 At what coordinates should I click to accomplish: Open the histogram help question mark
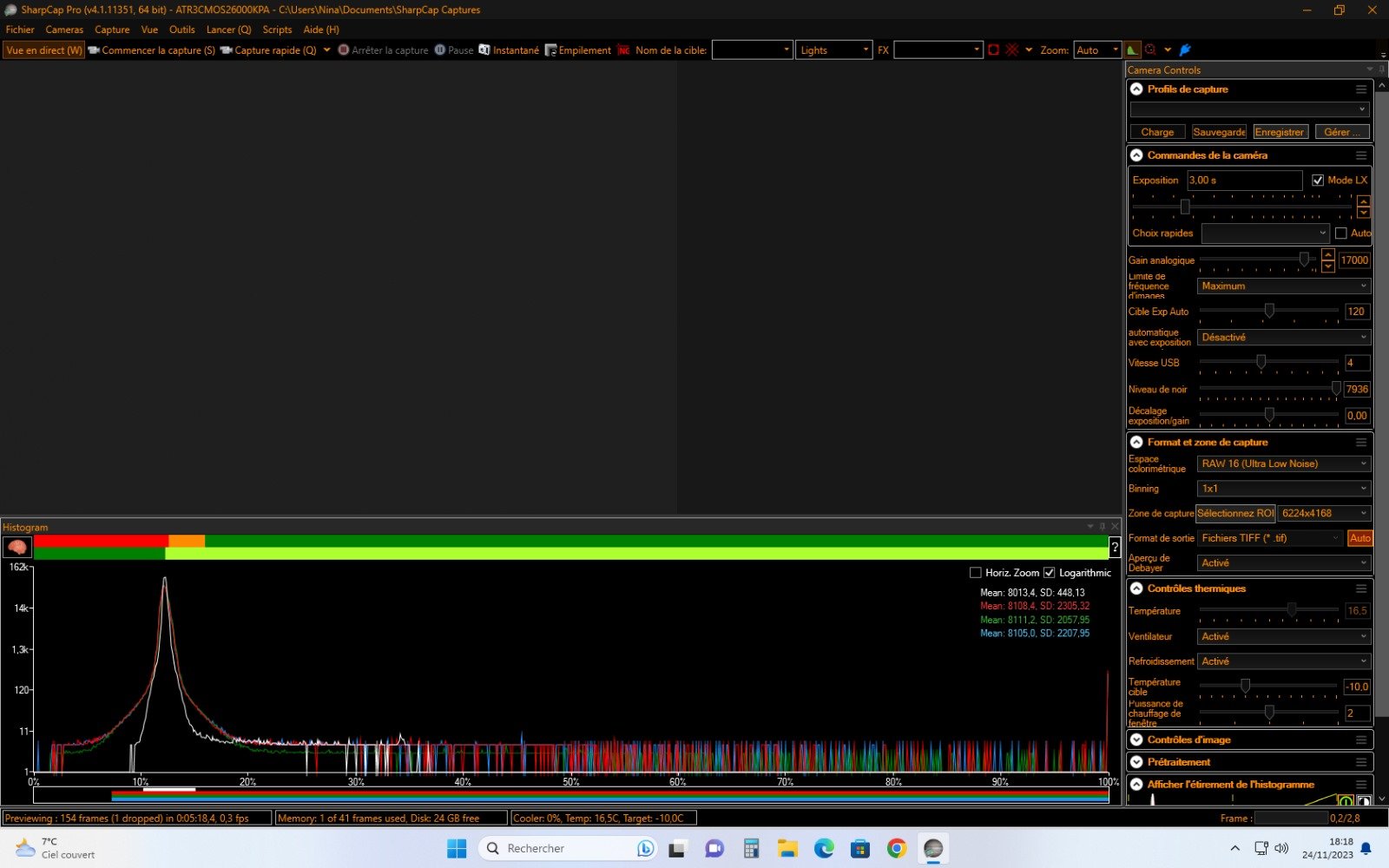click(1115, 547)
